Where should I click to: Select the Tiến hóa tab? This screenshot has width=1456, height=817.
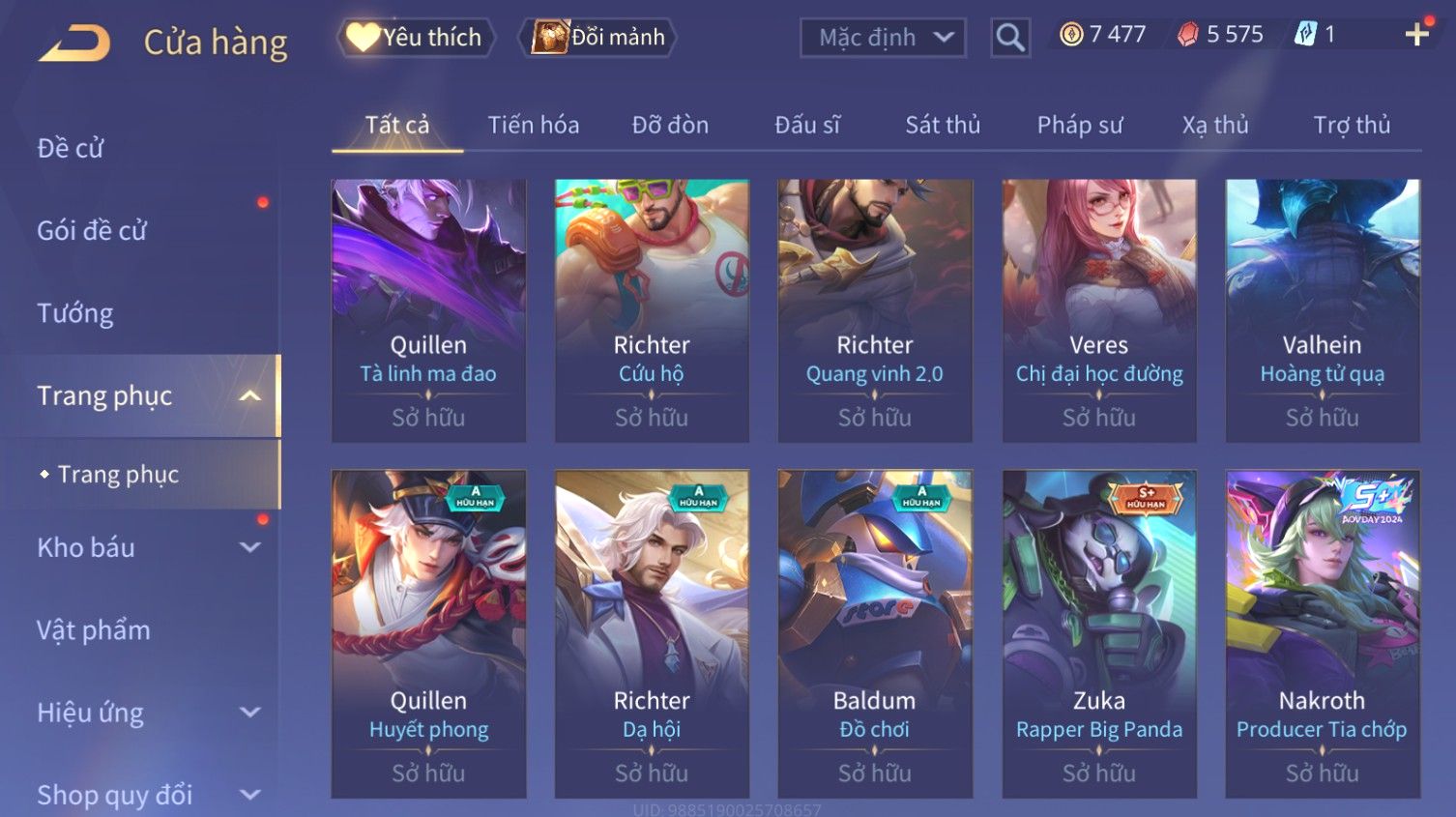[x=534, y=125]
